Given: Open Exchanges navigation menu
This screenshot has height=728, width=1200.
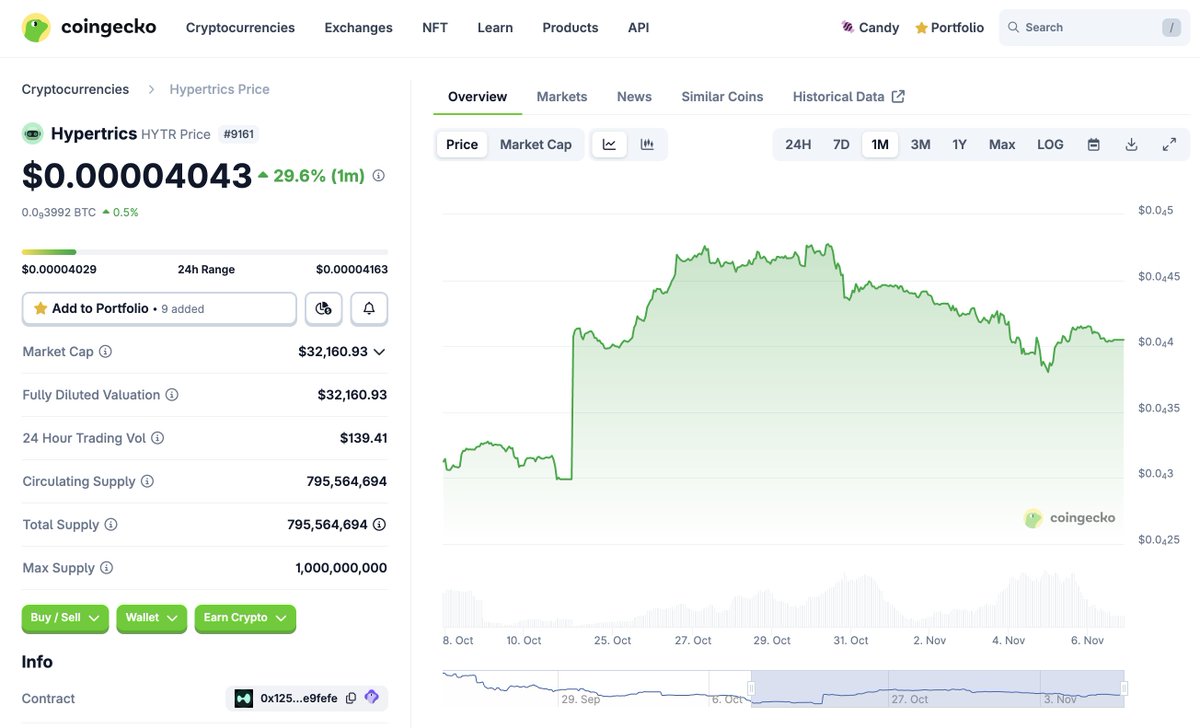Looking at the screenshot, I should (x=359, y=28).
